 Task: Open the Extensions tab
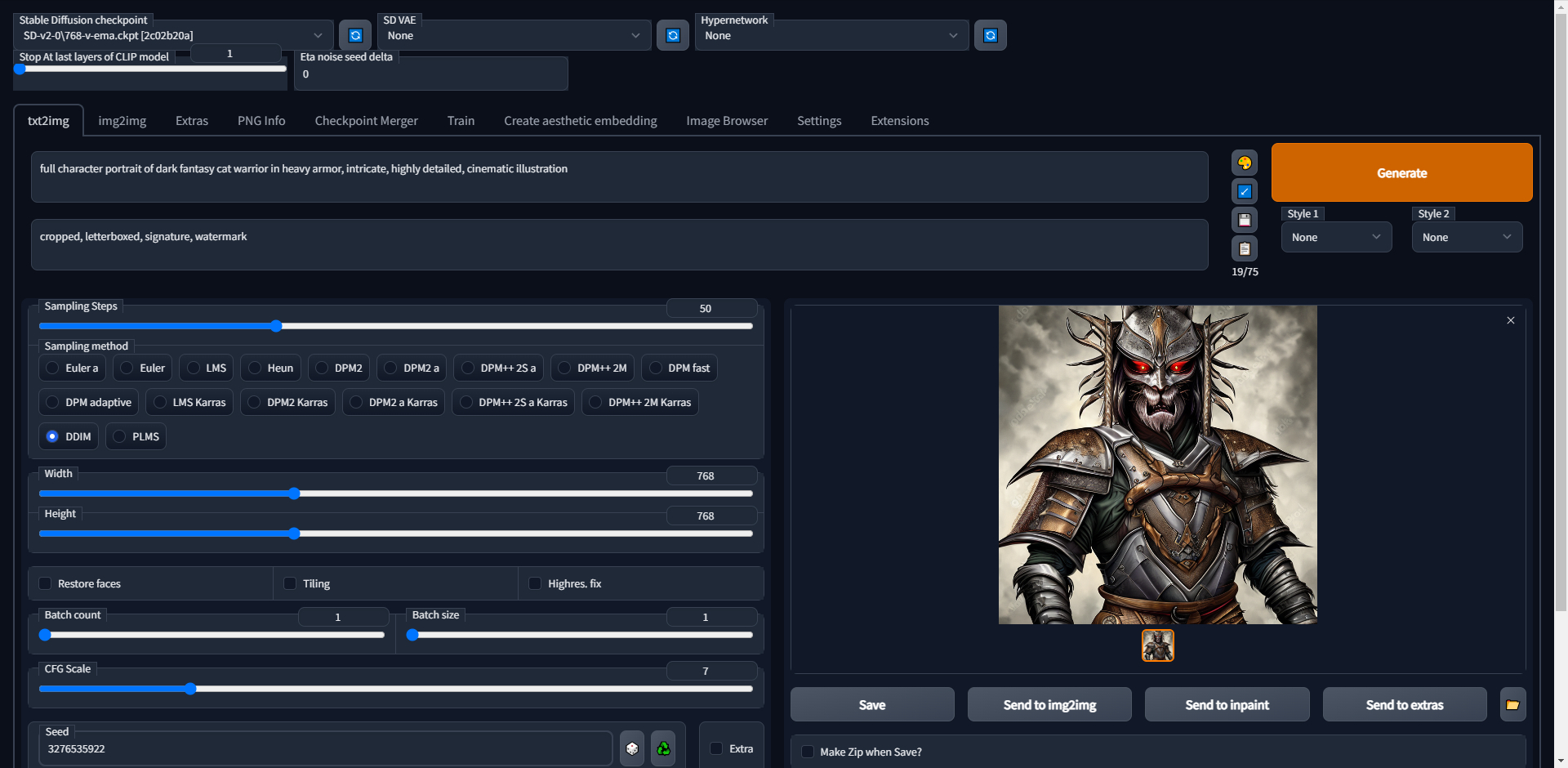[x=899, y=121]
